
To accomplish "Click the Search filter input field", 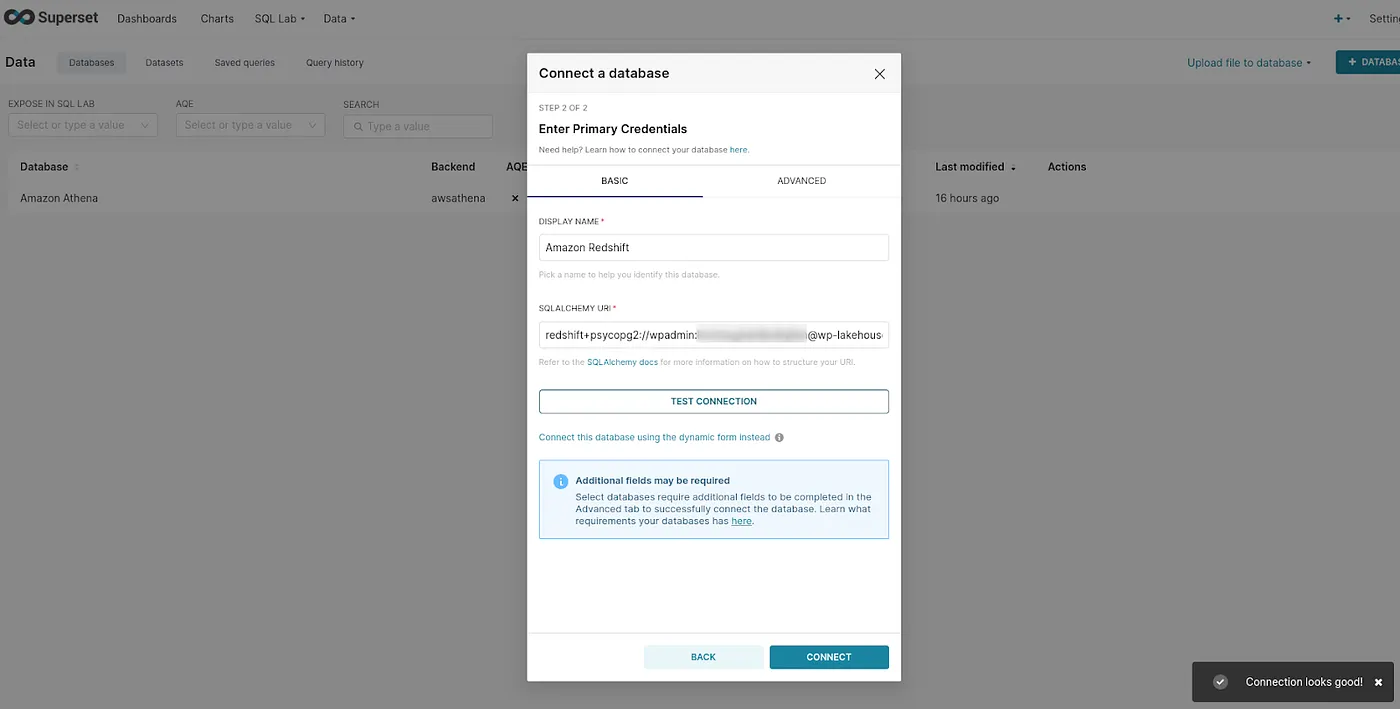I will 418,126.
